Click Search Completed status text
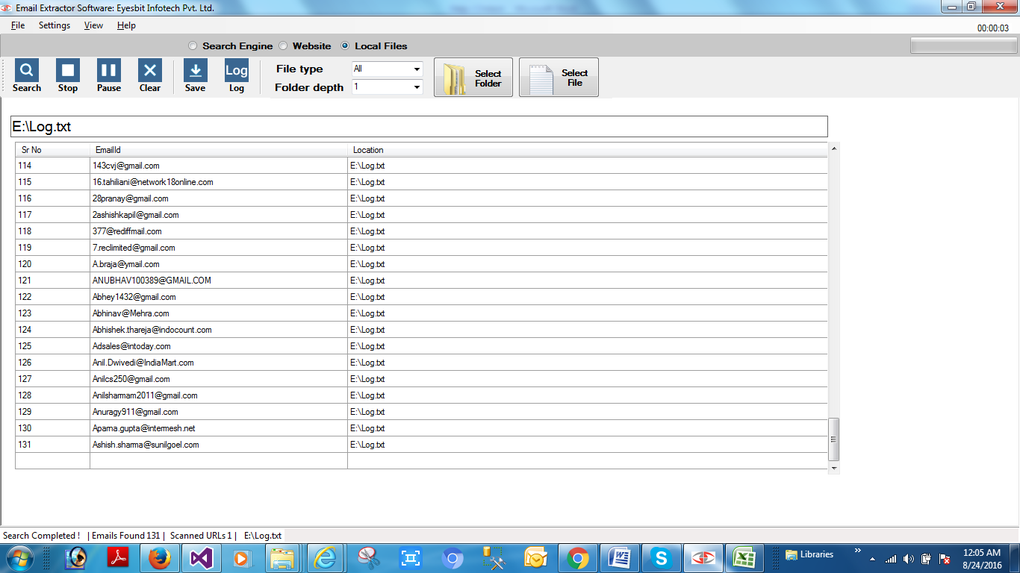The height and width of the screenshot is (573, 1020). tap(42, 536)
